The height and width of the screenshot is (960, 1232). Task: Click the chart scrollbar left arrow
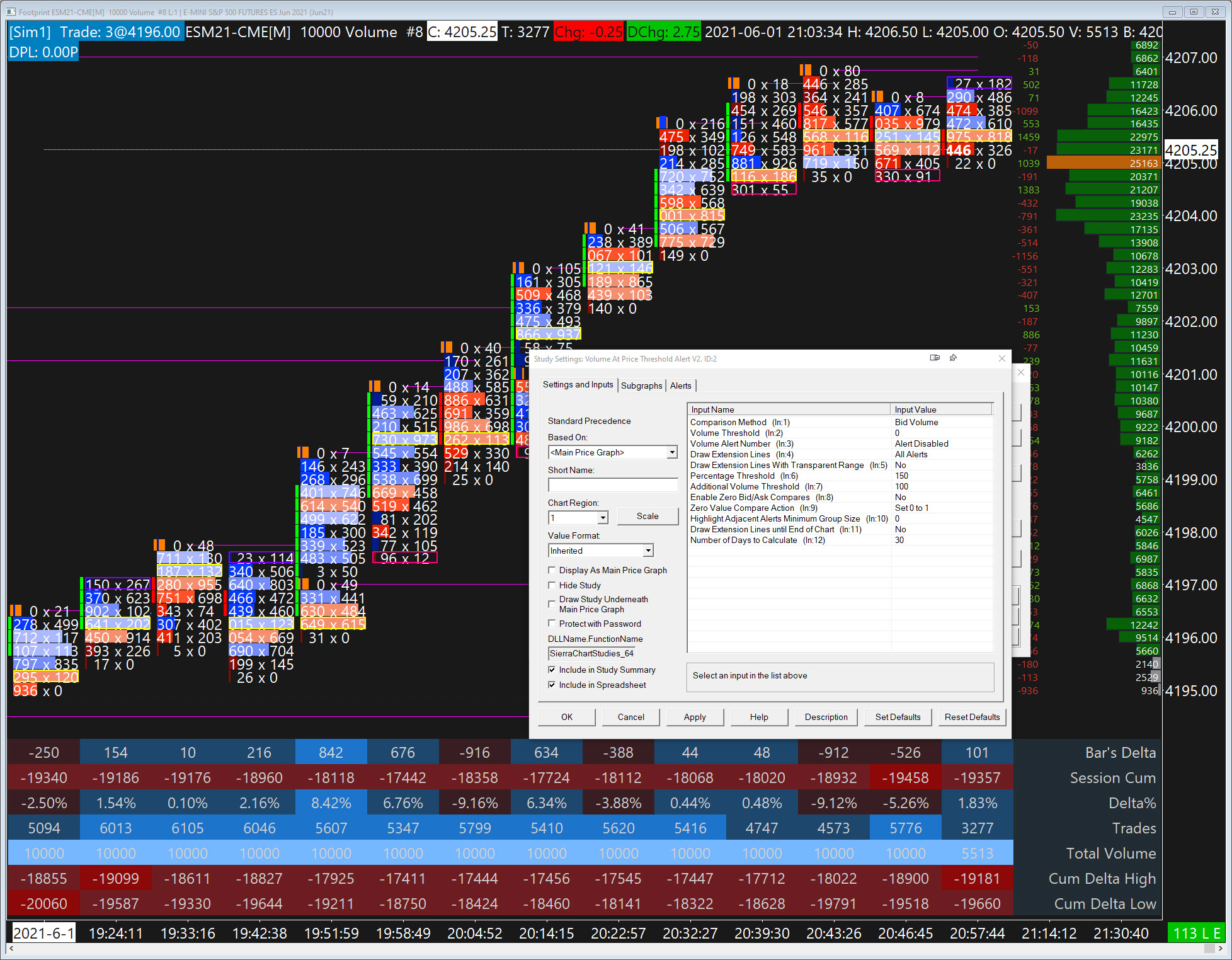(x=10, y=948)
